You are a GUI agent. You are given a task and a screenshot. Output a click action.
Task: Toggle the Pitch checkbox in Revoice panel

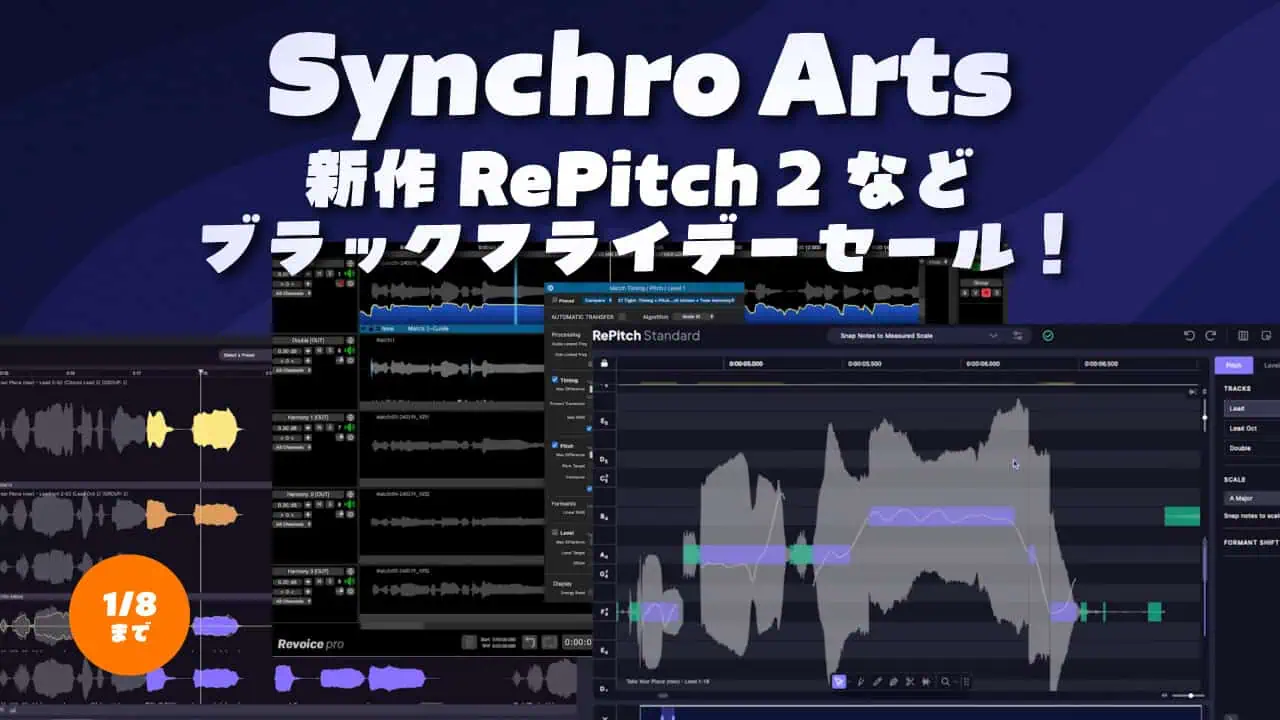click(x=556, y=446)
